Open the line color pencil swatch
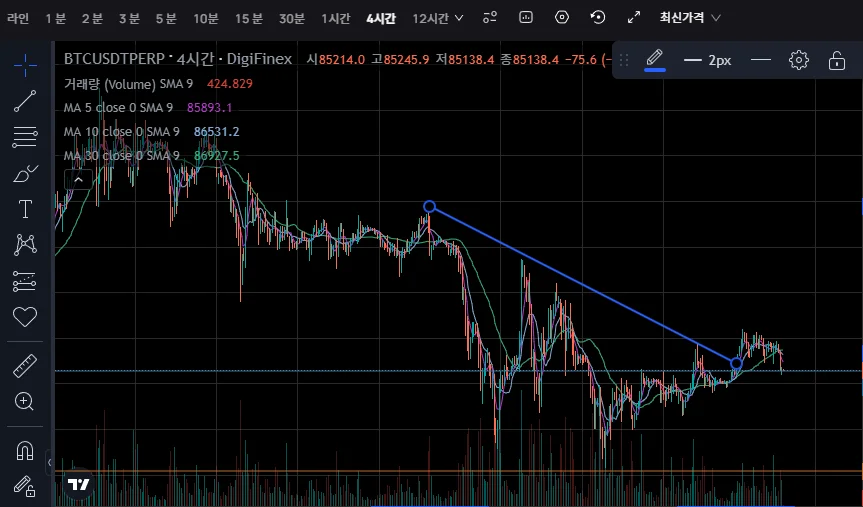Screen dimensions: 863x507 click(654, 59)
